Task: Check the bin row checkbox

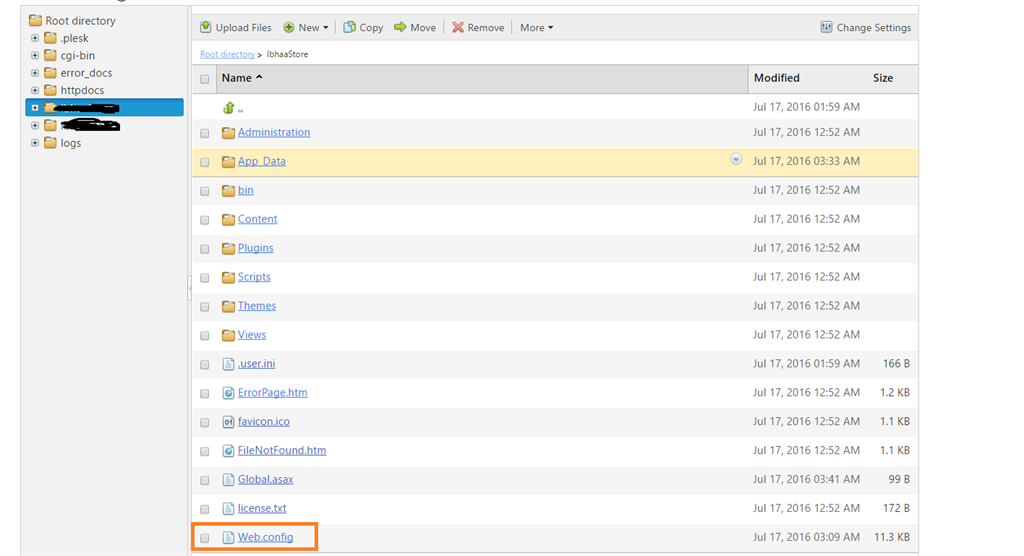Action: pyautogui.click(x=204, y=191)
